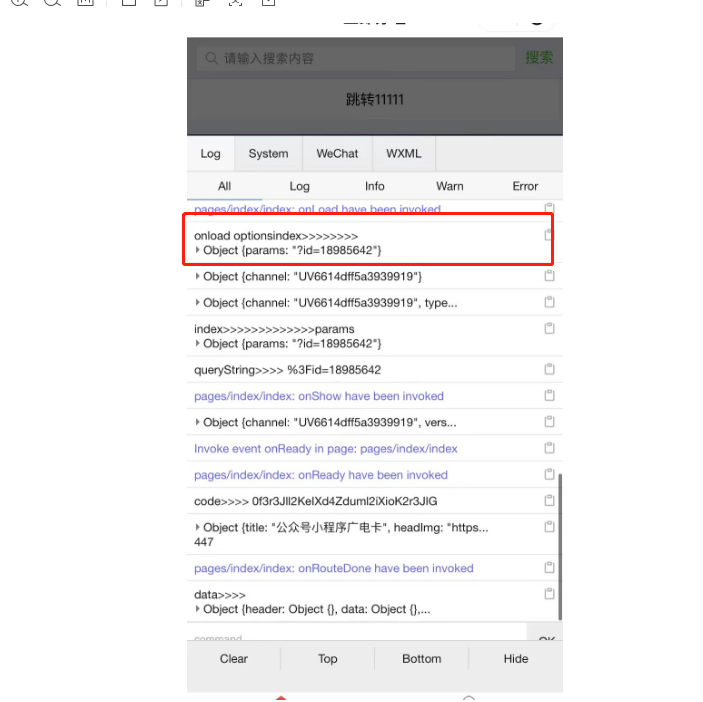Copy the 'onRouteDone have been invoked' entry
This screenshot has width=703, height=702.
click(x=549, y=567)
